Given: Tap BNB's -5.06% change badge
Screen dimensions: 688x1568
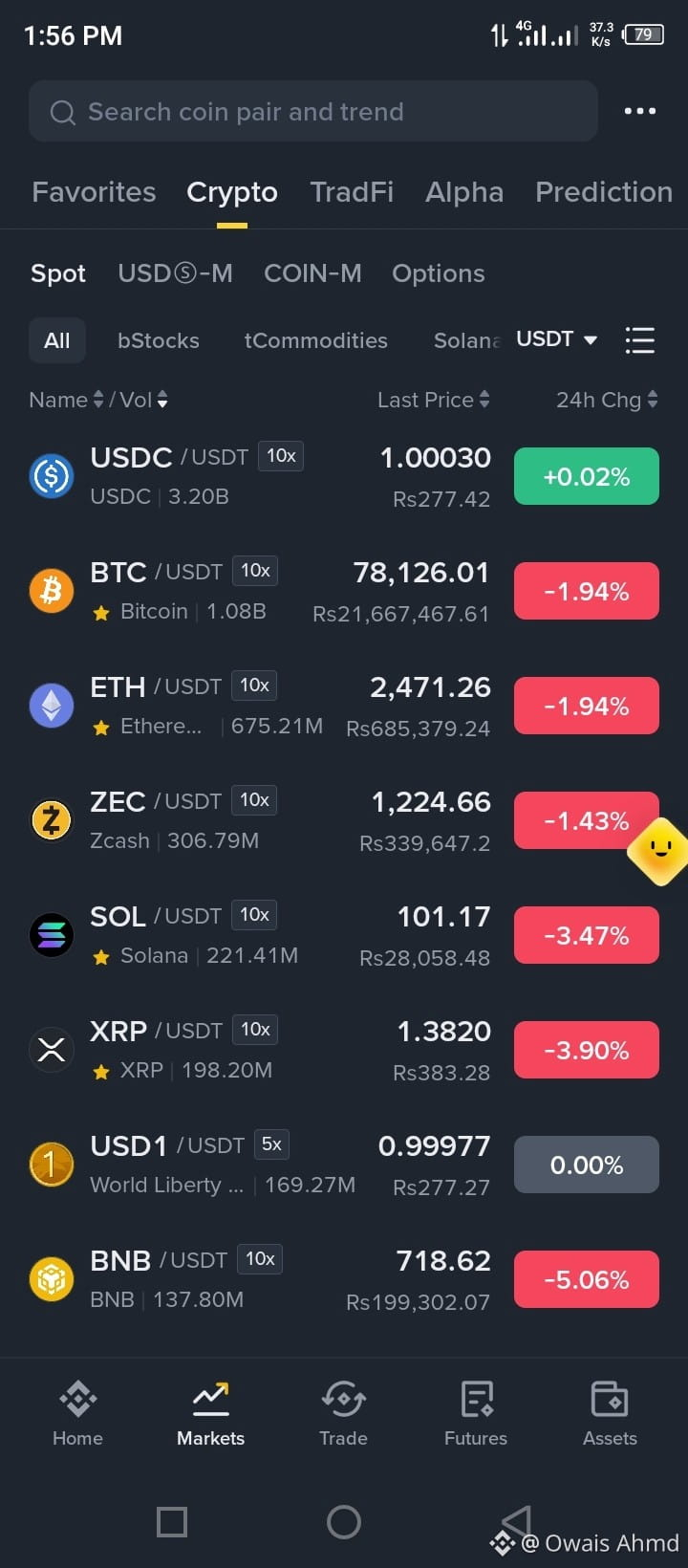Looking at the screenshot, I should [x=587, y=1279].
